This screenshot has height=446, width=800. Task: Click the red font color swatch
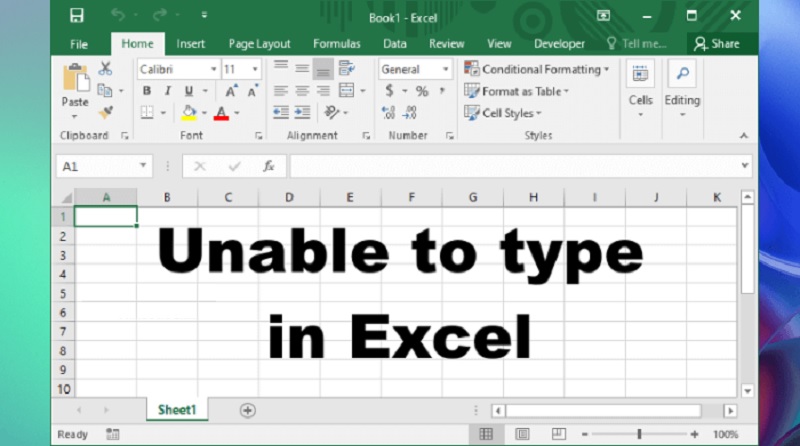221,113
